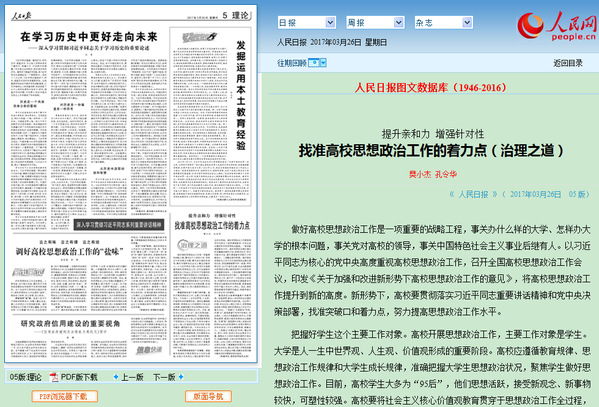
Task: Click the 版面导航 button
Action: coord(208,396)
